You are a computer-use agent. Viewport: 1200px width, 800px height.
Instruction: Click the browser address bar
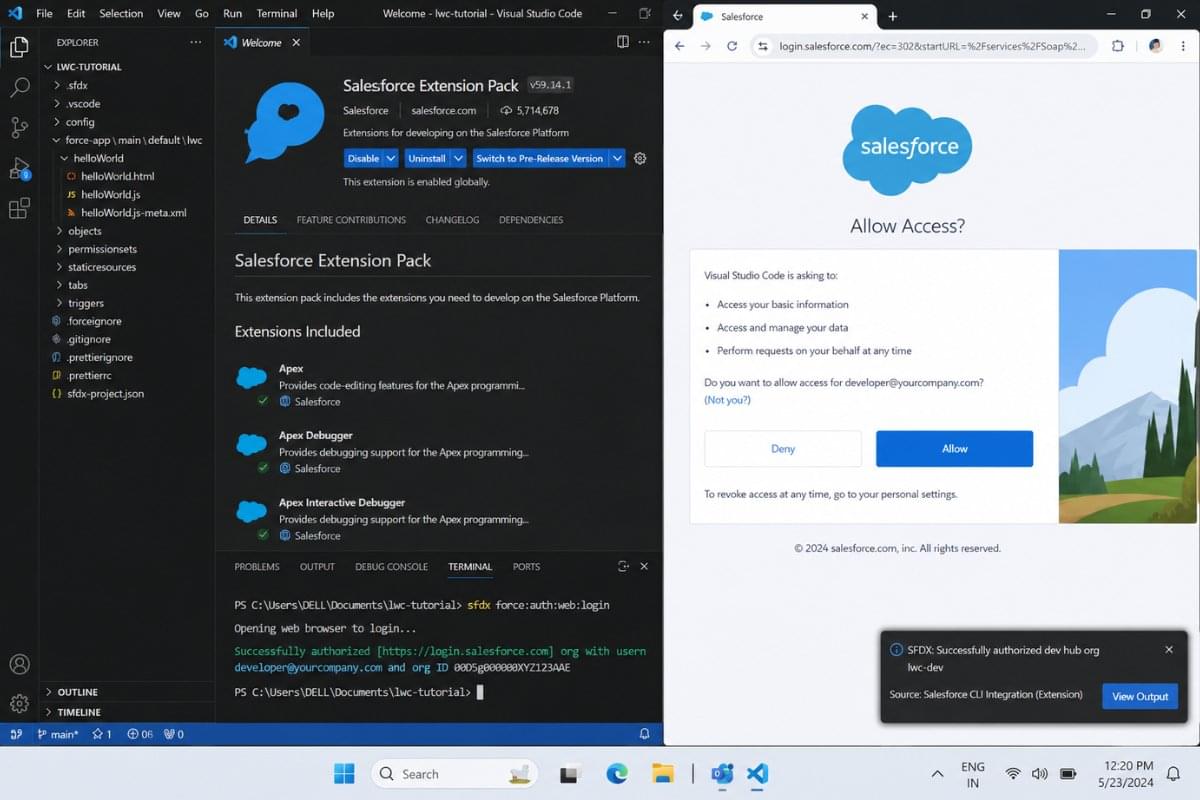pyautogui.click(x=925, y=46)
